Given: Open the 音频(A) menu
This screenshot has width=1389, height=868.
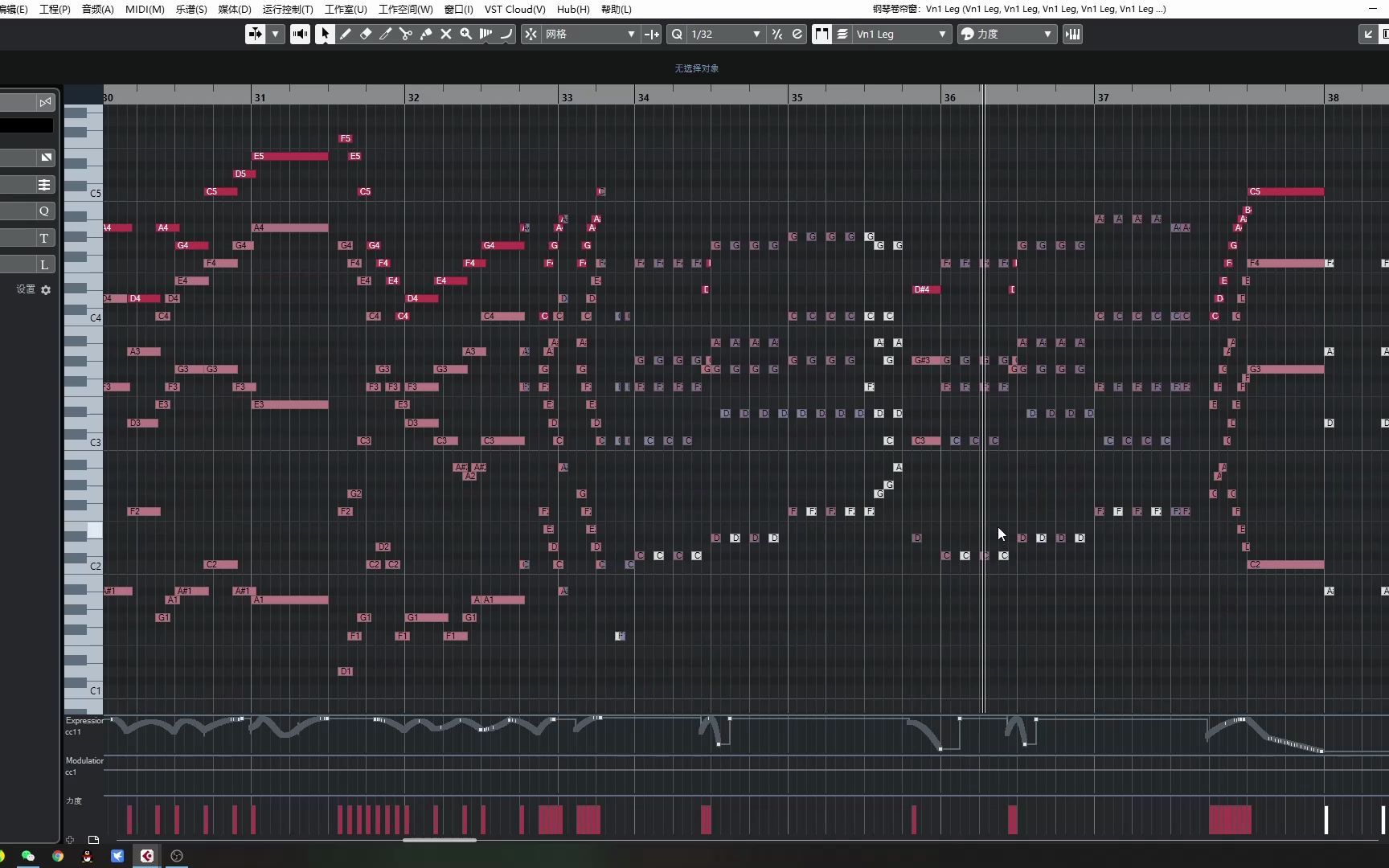Looking at the screenshot, I should pyautogui.click(x=97, y=9).
